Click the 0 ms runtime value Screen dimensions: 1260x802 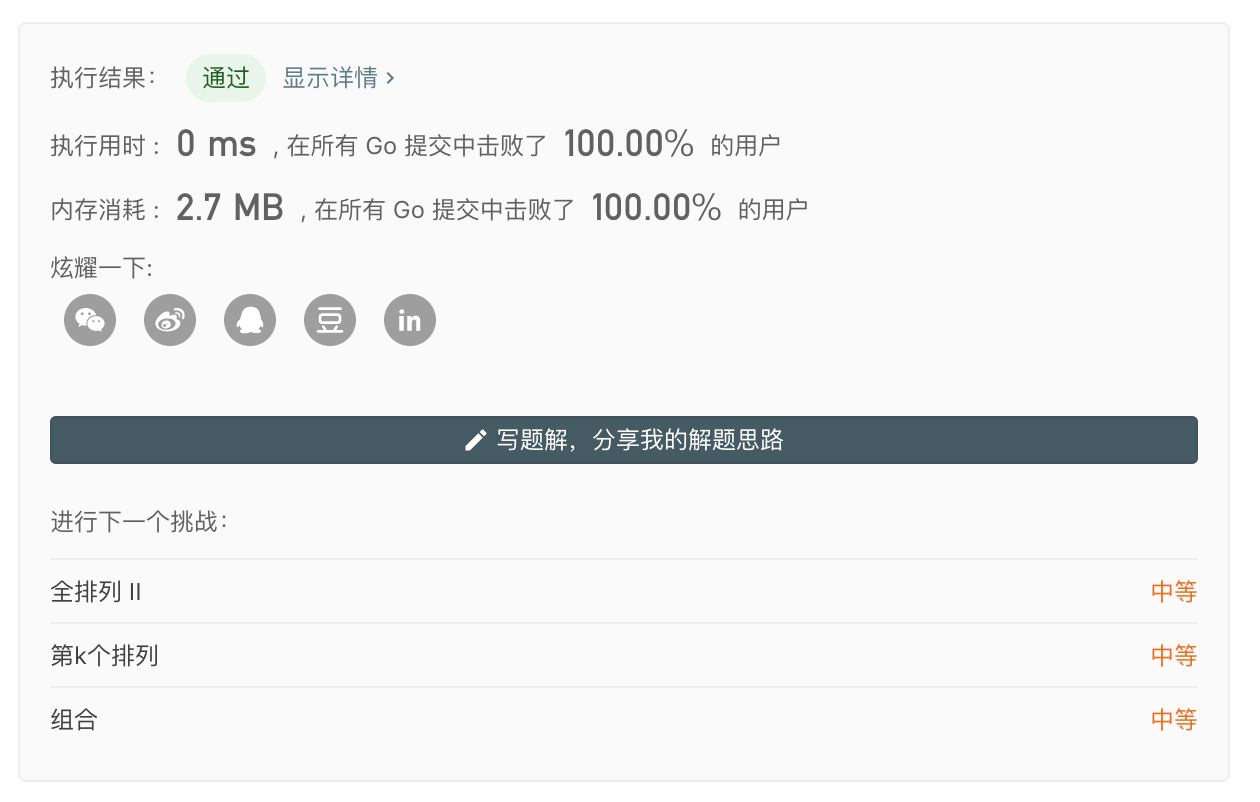(216, 145)
